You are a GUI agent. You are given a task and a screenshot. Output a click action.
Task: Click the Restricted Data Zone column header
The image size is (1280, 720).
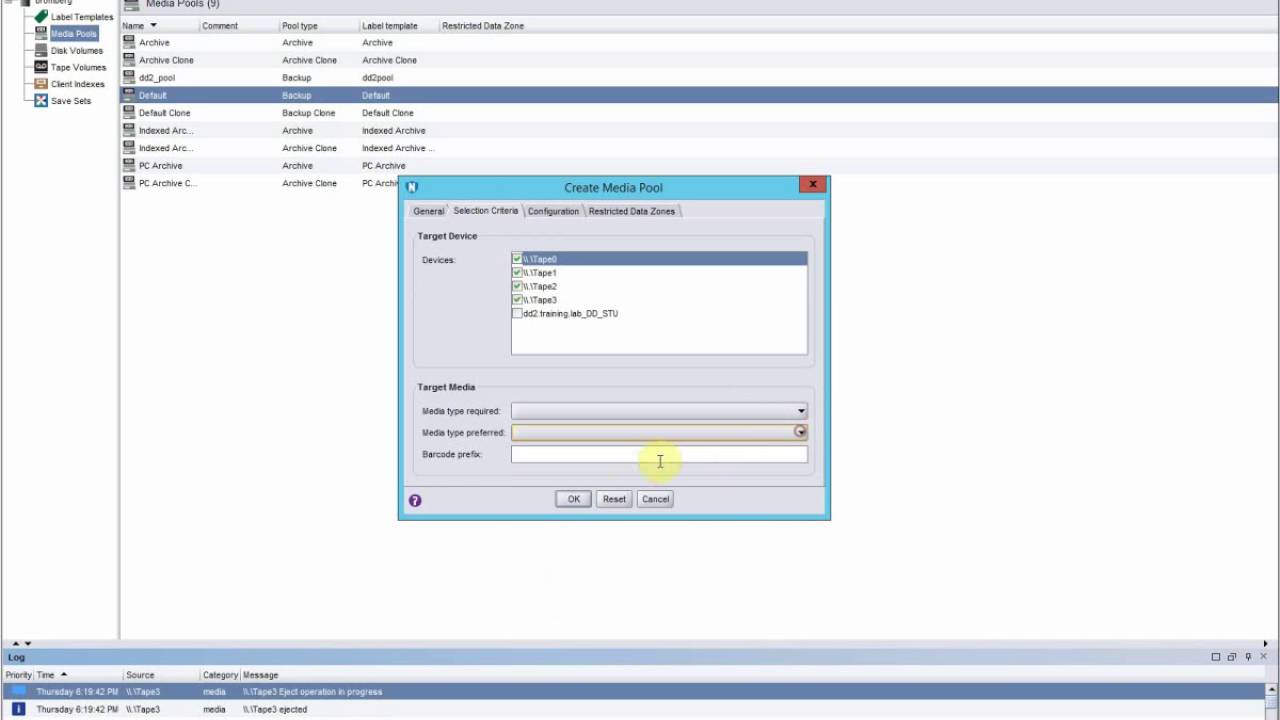point(483,25)
